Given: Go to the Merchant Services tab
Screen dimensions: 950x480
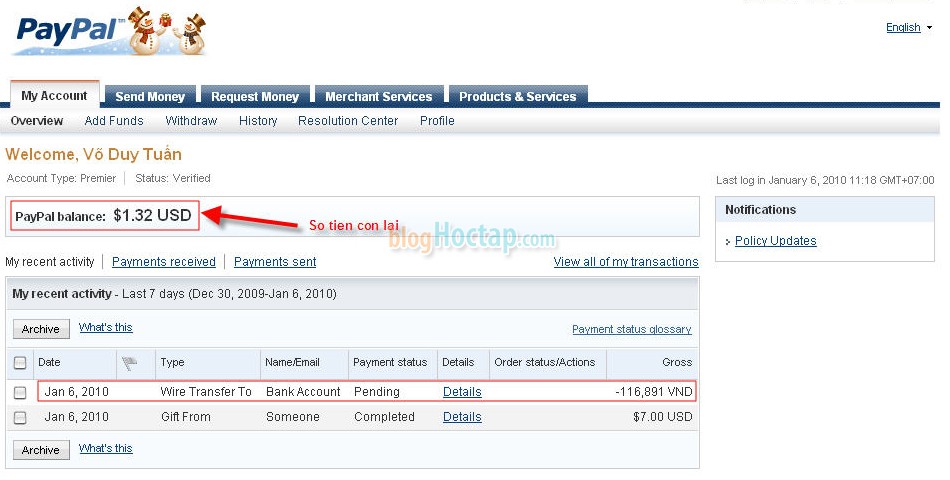Looking at the screenshot, I should 379,96.
